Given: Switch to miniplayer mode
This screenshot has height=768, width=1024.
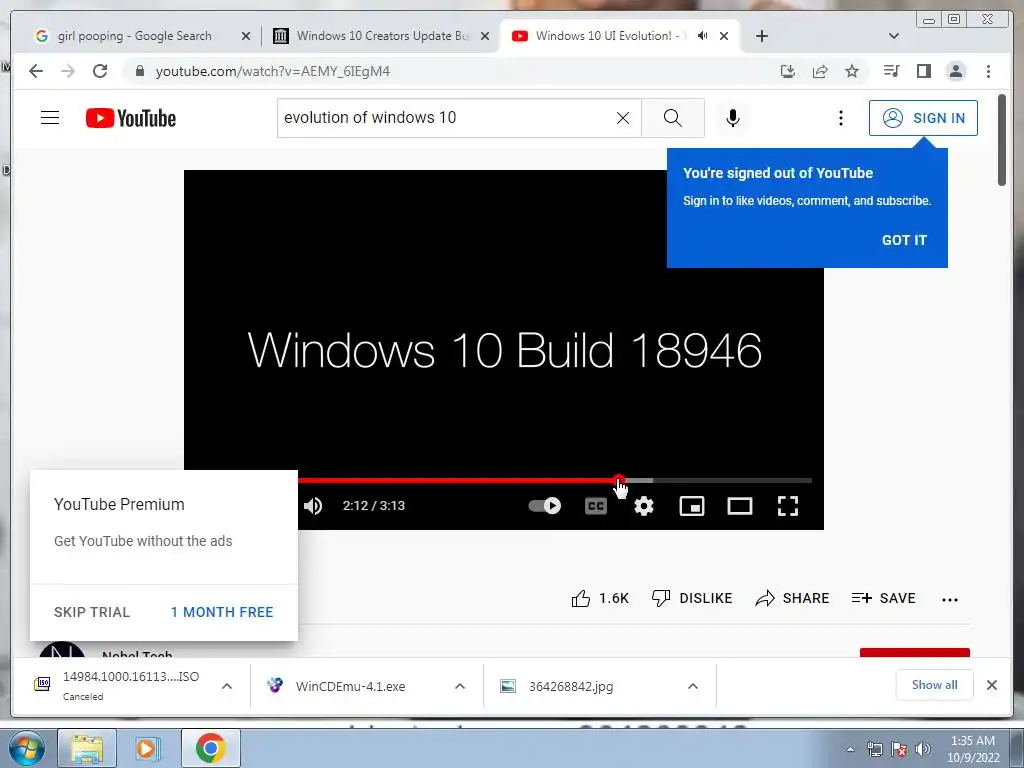Looking at the screenshot, I should [692, 506].
